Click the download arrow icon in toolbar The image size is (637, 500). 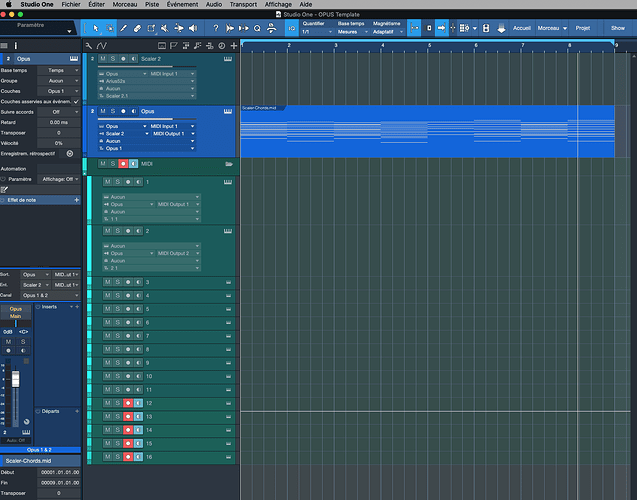pos(501,28)
